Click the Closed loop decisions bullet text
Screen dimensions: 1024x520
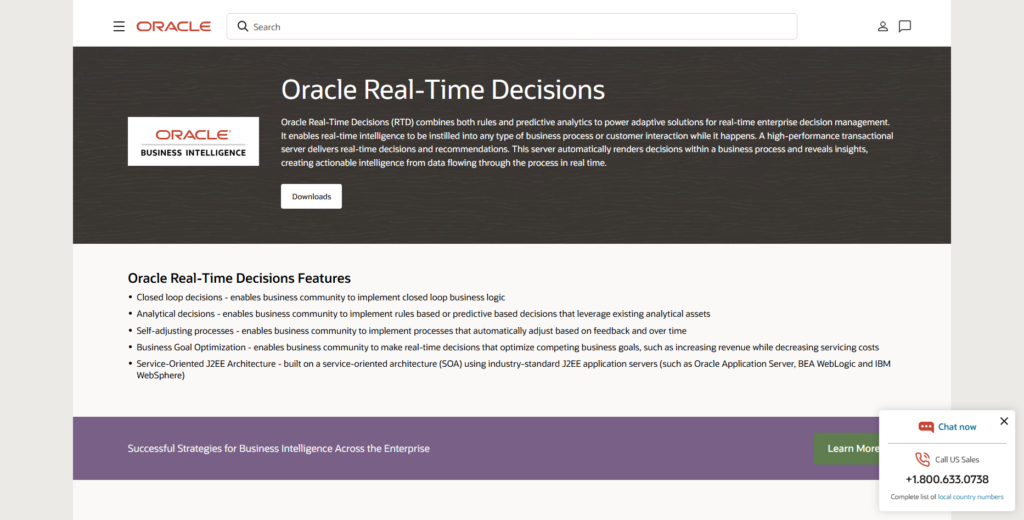(x=321, y=297)
